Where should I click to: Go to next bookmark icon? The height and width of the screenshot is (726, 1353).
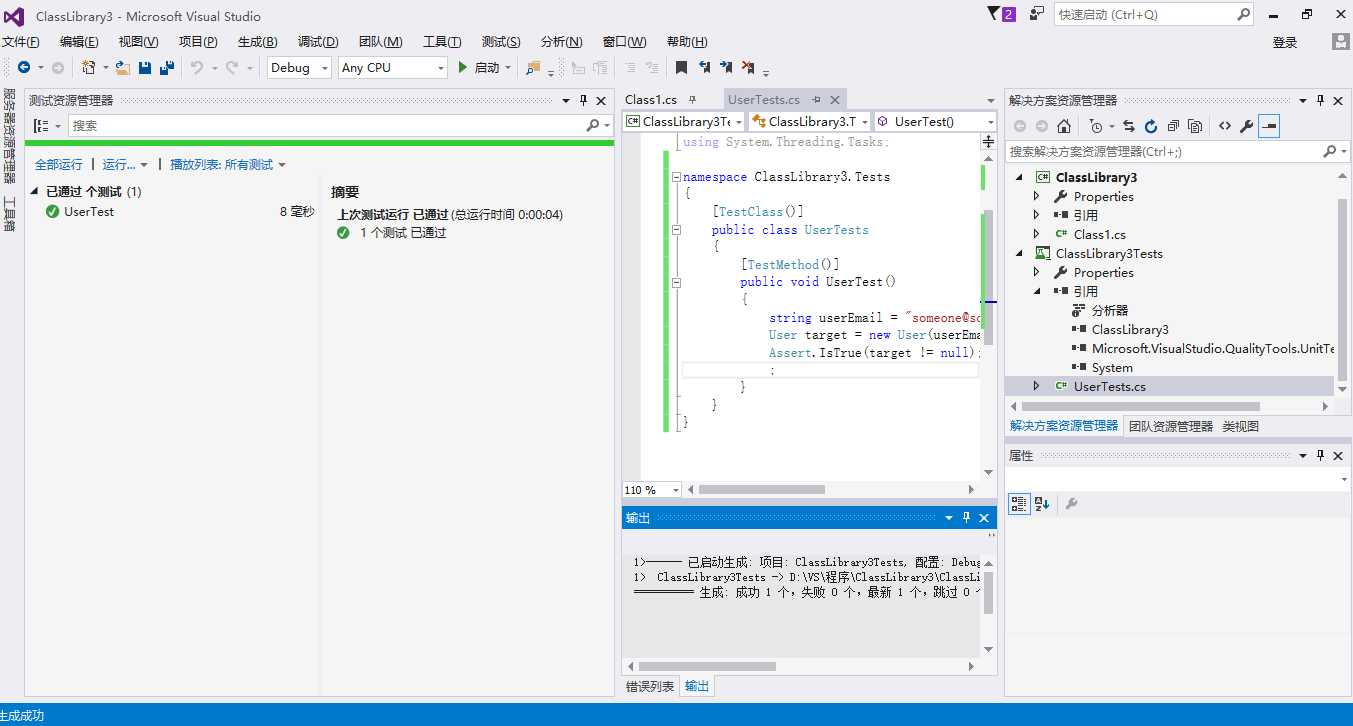tap(726, 67)
